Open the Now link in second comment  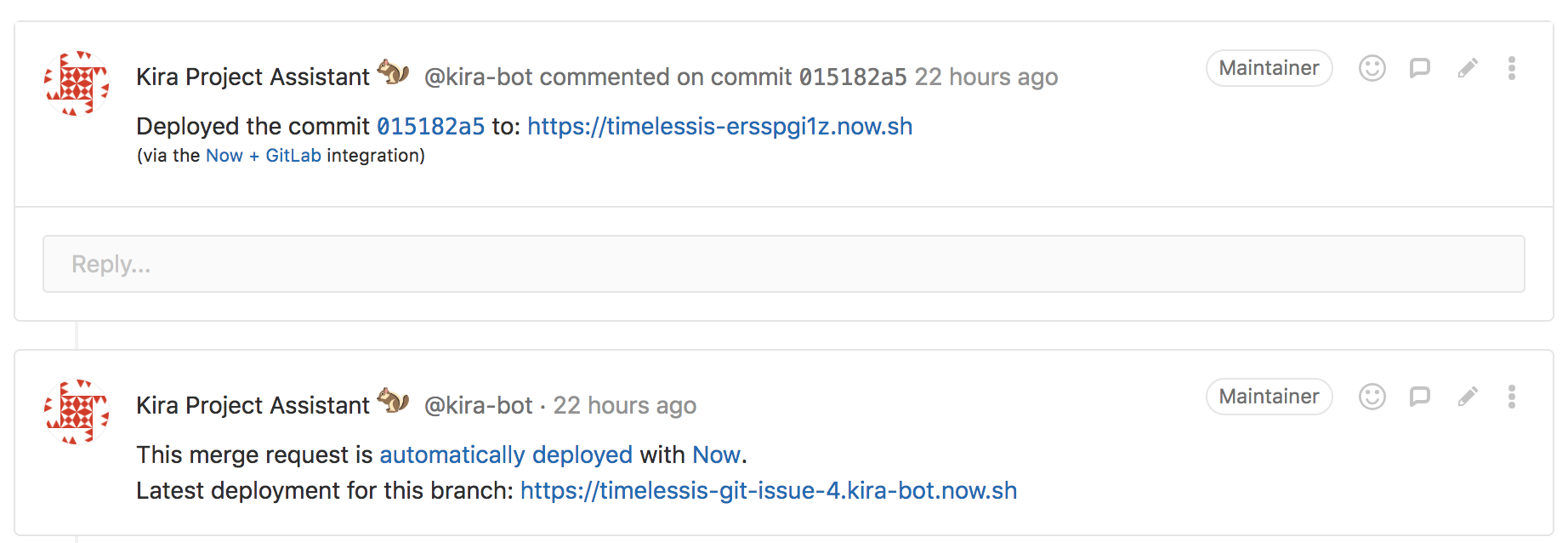(716, 455)
